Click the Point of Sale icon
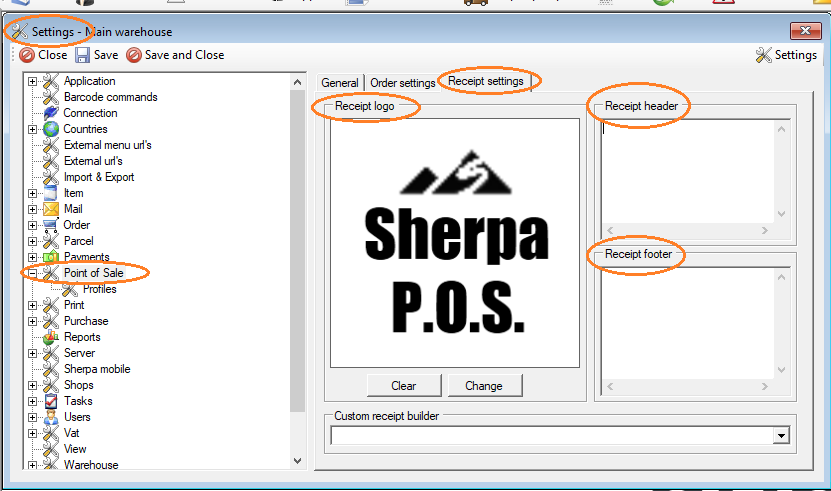 [51, 273]
